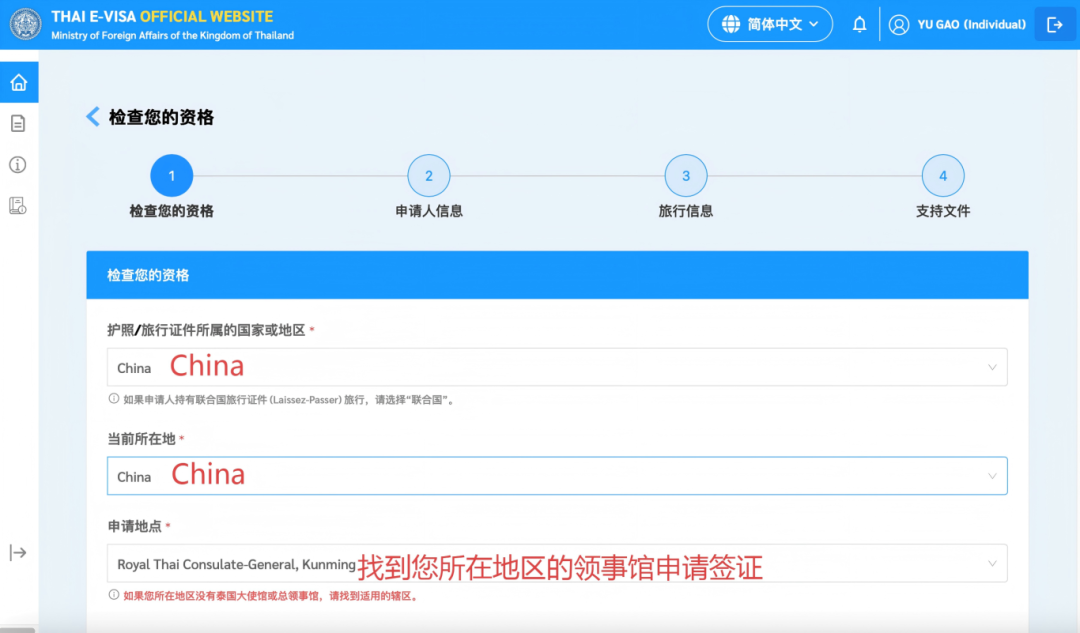Expand the 当前所在地 dropdown

click(x=557, y=476)
